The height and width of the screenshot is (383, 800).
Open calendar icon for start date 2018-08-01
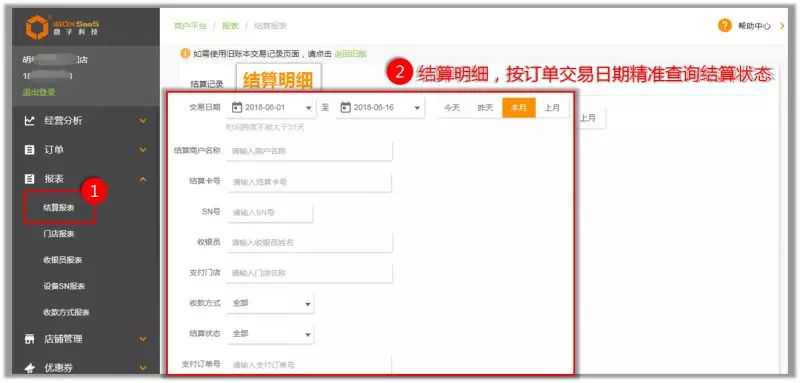point(236,108)
